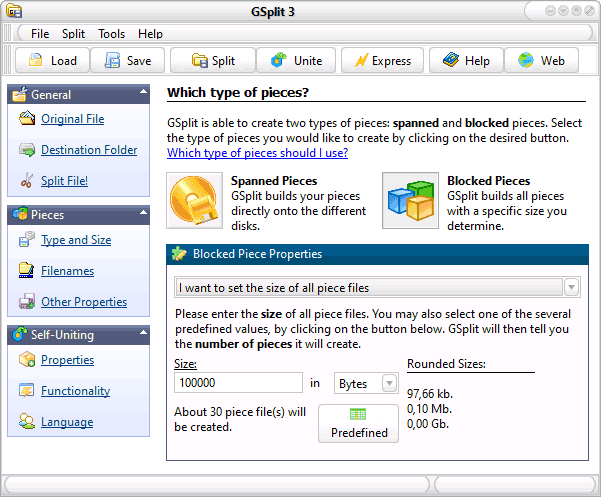
Task: Select the Blocked Pieces cubes icon
Action: click(x=411, y=200)
